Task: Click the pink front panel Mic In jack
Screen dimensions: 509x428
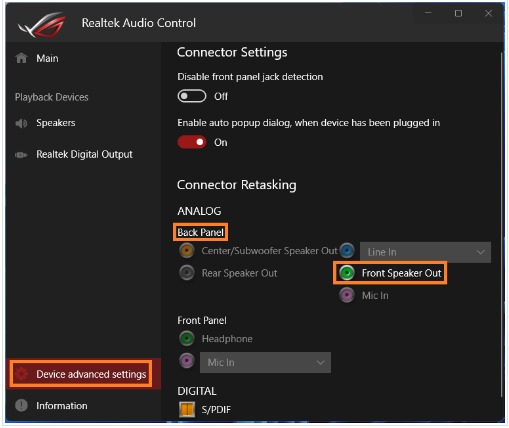Action: click(187, 361)
